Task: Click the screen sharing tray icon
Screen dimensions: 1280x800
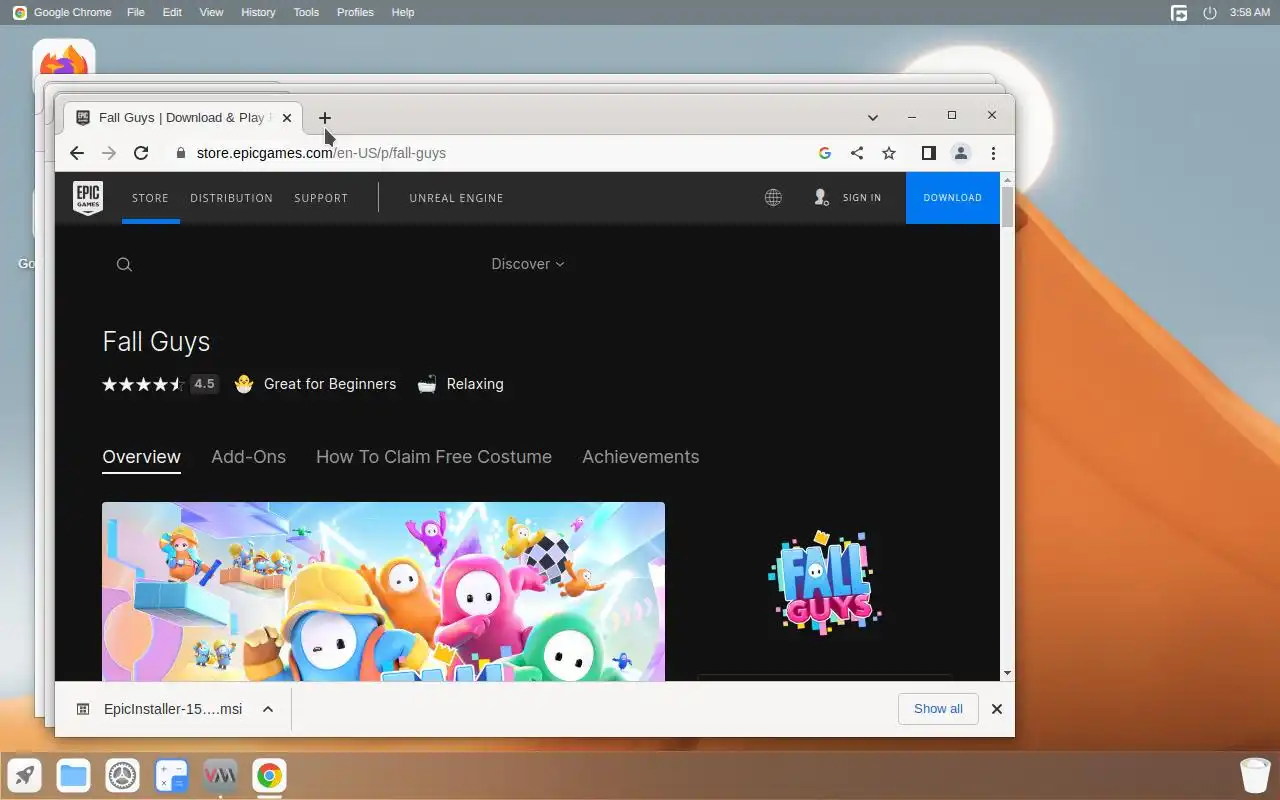Action: (x=1179, y=13)
